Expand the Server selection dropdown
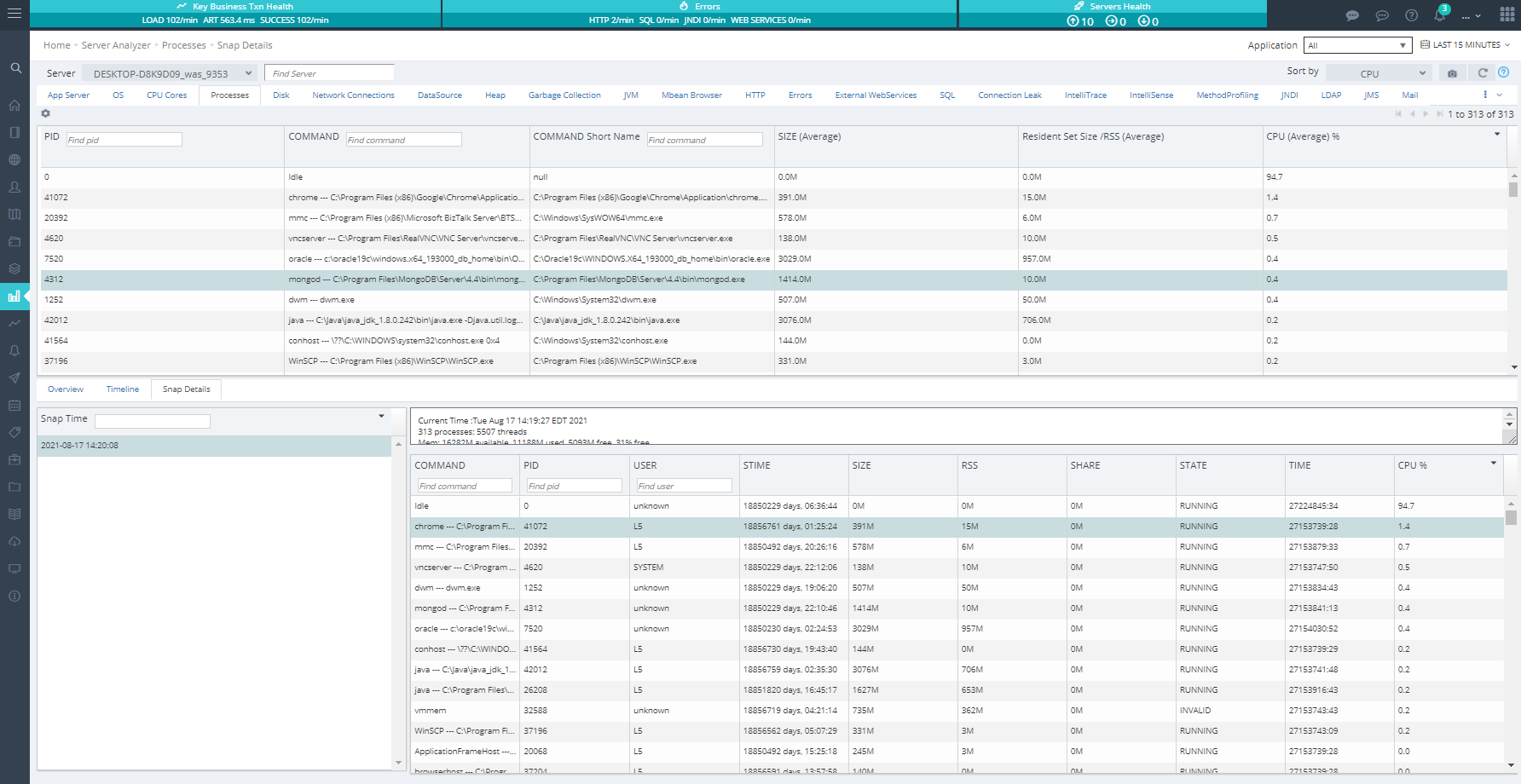Image resolution: width=1521 pixels, height=784 pixels. tap(171, 73)
